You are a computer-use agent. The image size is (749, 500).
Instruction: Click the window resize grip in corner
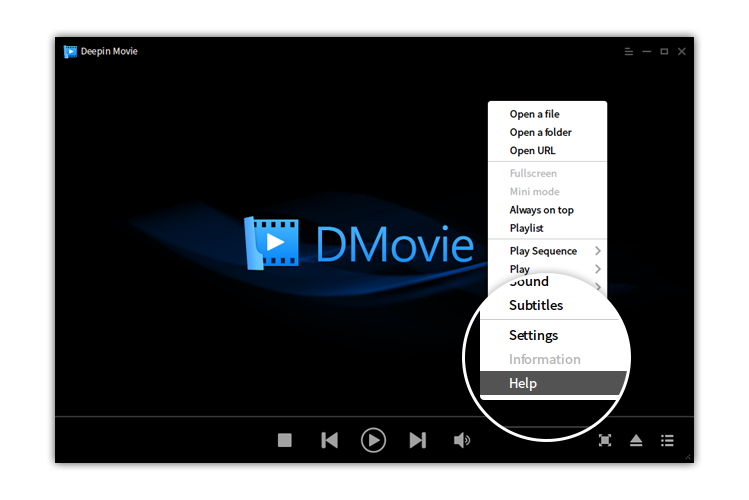pos(688,457)
